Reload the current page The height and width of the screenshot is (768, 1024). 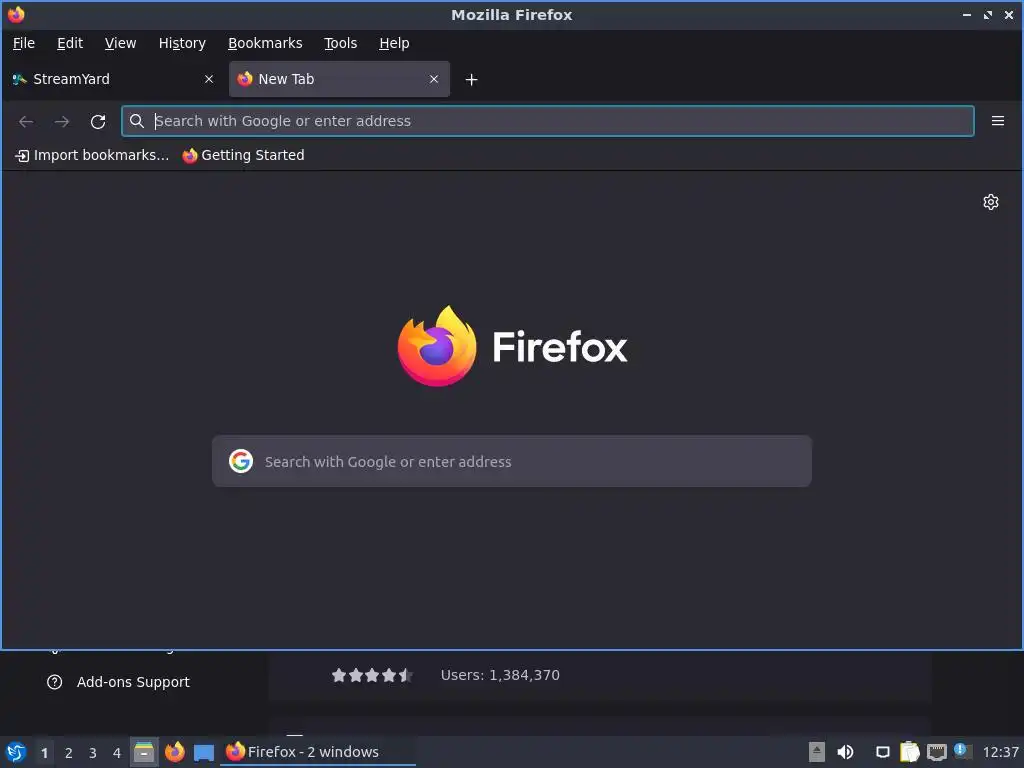point(98,121)
